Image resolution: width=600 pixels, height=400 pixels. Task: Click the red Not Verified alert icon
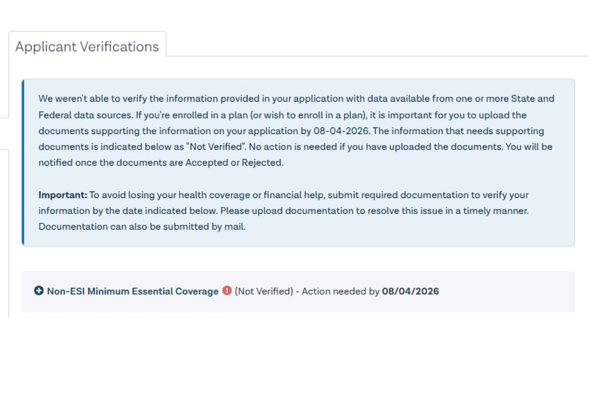(x=227, y=291)
